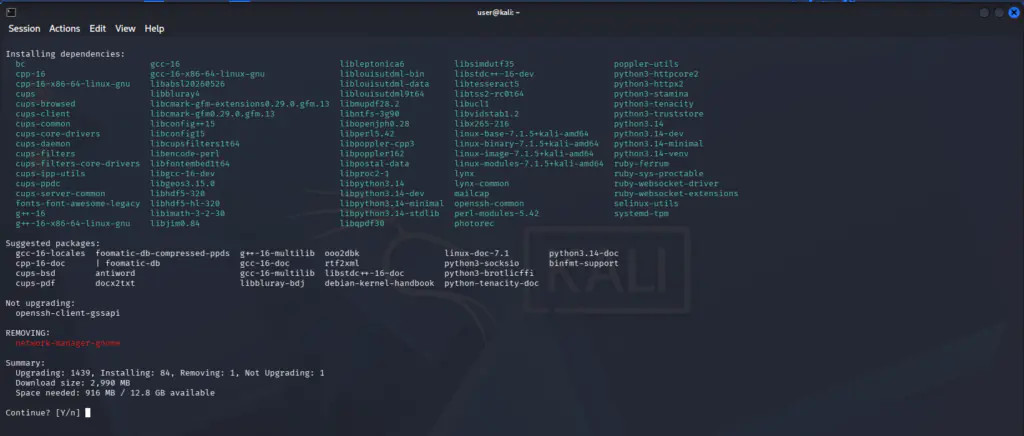Viewport: 1024px width, 436px height.
Task: Click the libbluray4 package name
Action: 175,94
